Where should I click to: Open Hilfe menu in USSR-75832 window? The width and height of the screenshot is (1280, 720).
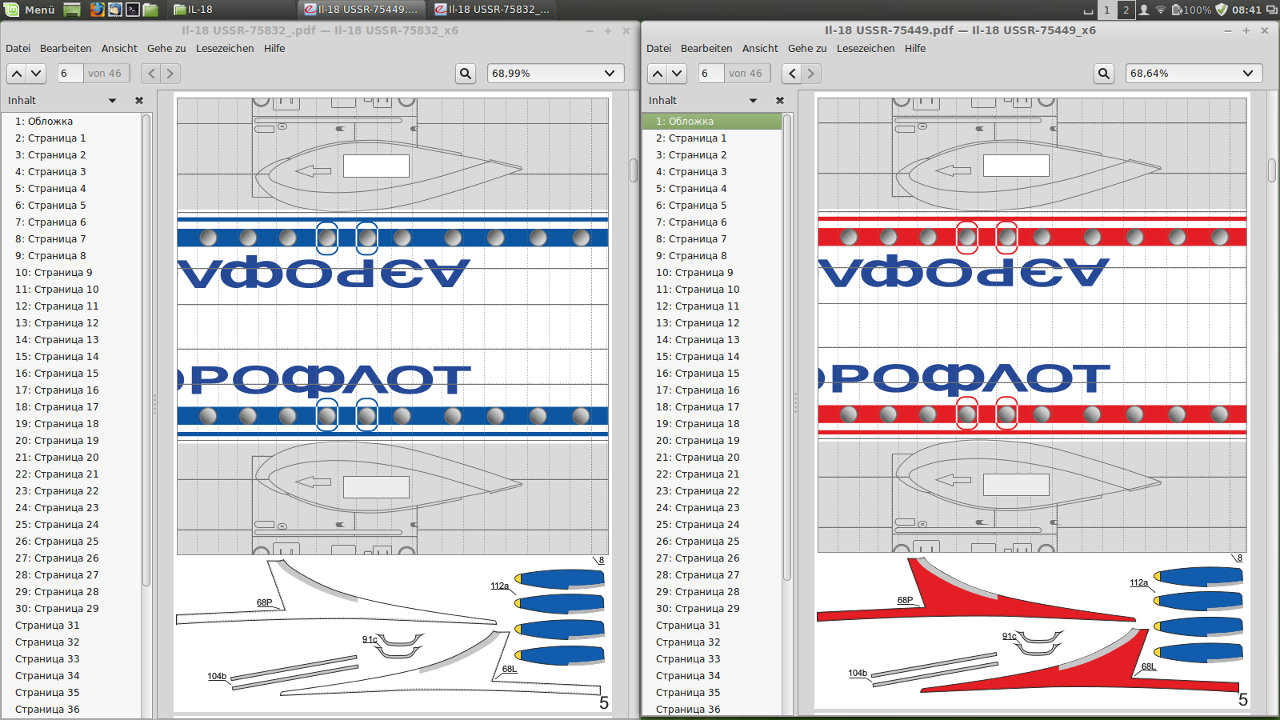[x=275, y=48]
